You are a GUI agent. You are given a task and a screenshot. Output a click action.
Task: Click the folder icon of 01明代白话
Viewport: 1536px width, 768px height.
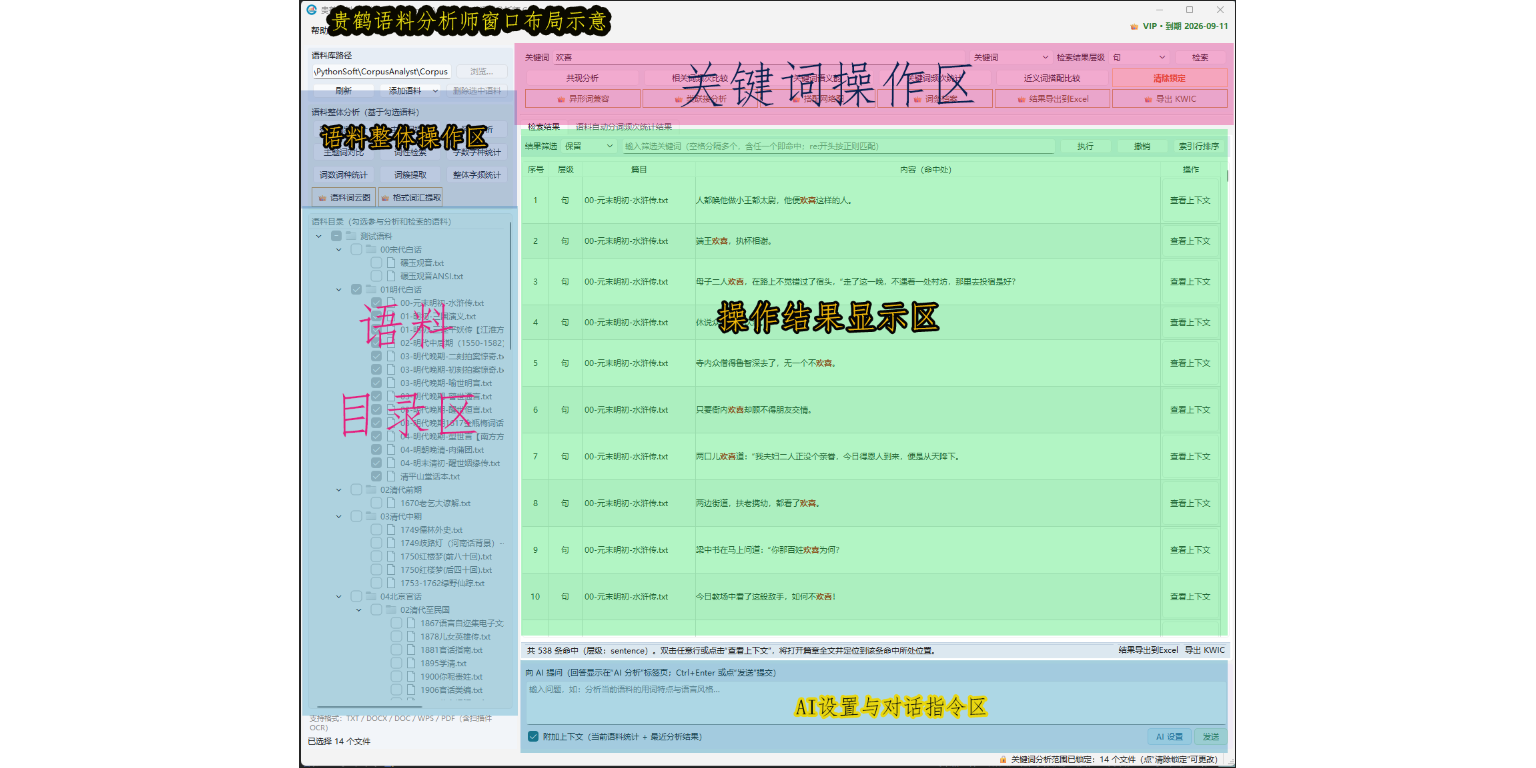(x=371, y=289)
